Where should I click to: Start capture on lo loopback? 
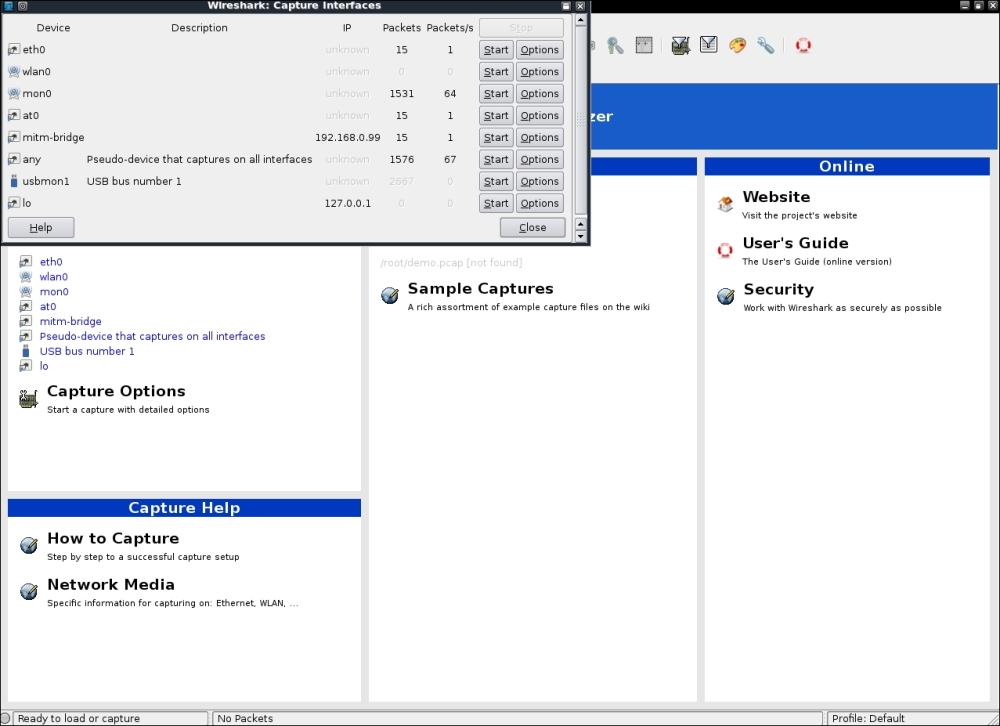click(x=496, y=204)
